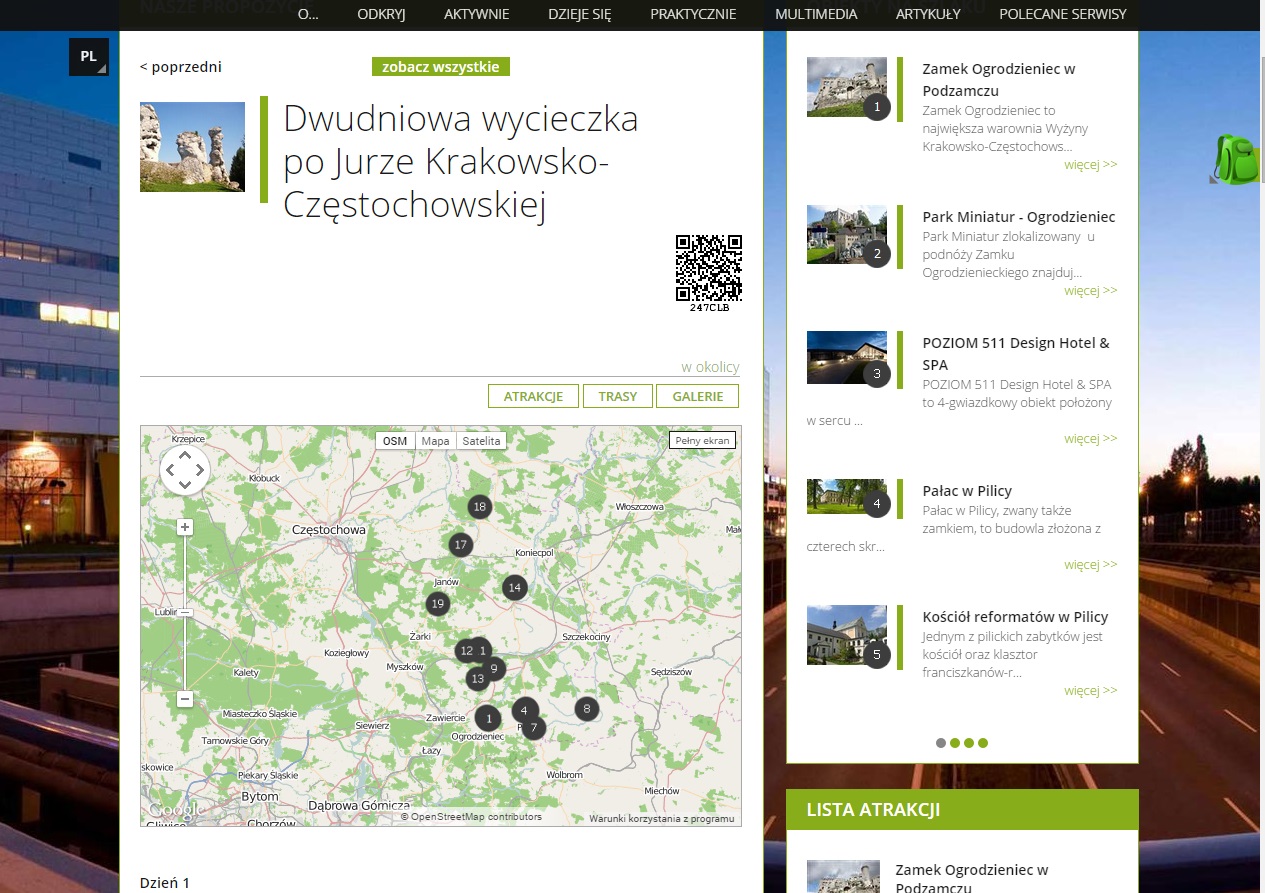Open the PRAKTYCZNIE menu
1265x893 pixels.
tap(693, 14)
